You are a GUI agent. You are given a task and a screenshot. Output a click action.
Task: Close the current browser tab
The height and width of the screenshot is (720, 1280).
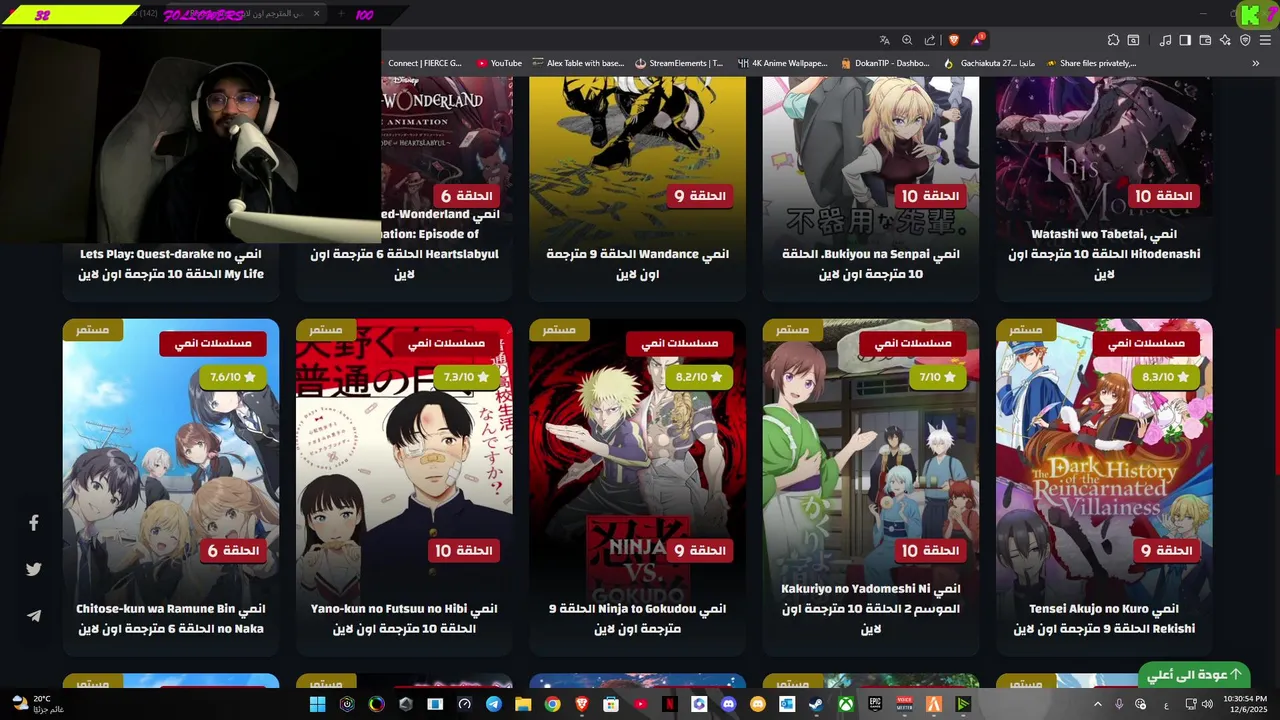point(317,14)
